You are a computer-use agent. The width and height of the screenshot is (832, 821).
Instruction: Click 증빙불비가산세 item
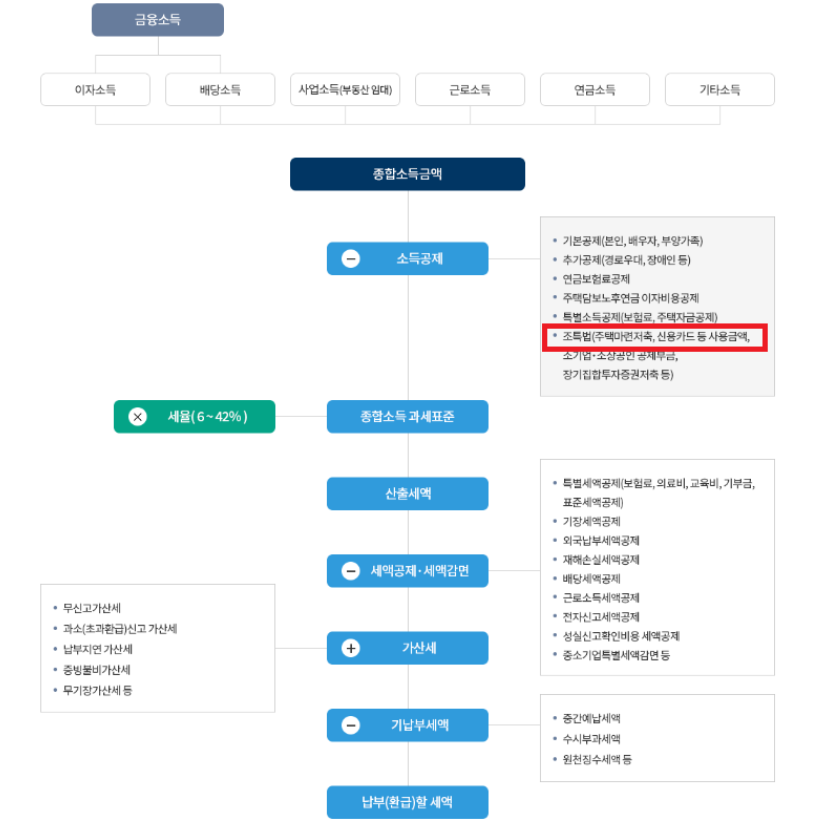[97, 670]
